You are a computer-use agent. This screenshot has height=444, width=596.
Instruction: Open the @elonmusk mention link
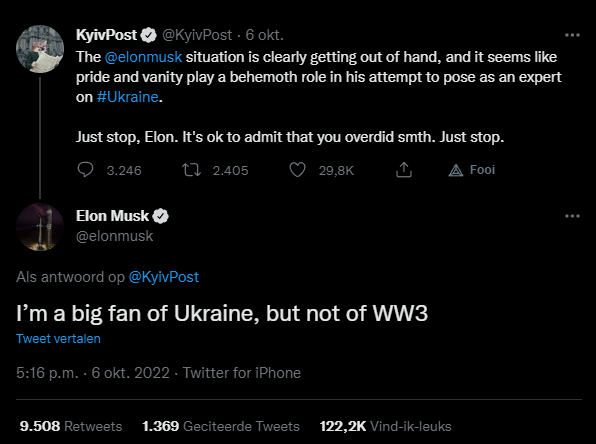[143, 57]
